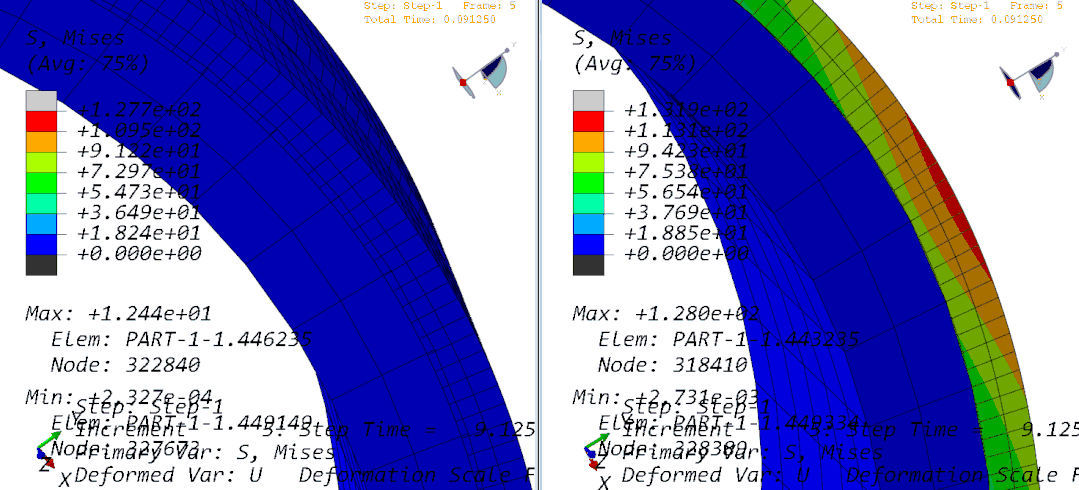Viewport: 1079px width, 490px height.
Task: Click the 3D view compass beside legend +1.277e+02
Action: coord(484,72)
